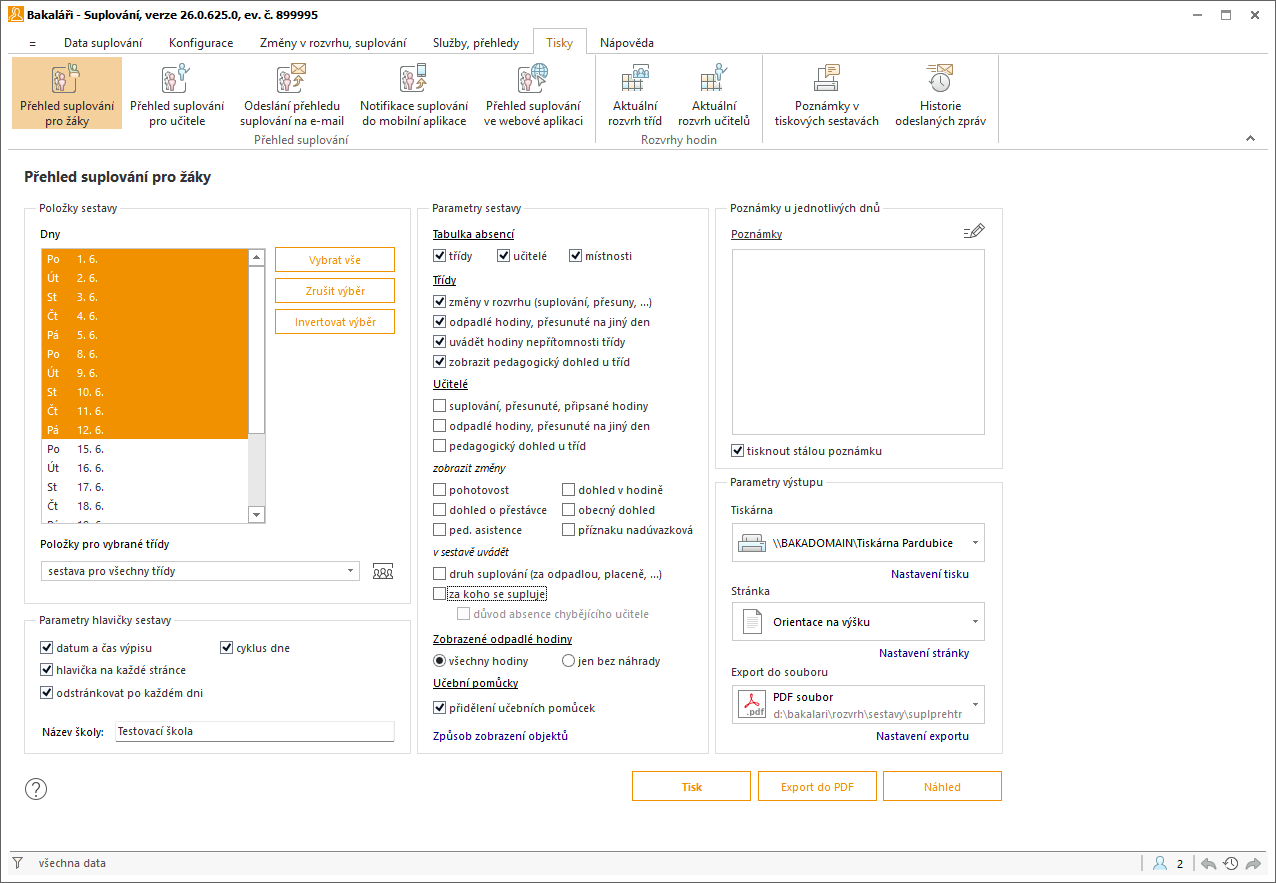Open the Tiskárna printer dropdown
The image size is (1276, 883).
[858, 543]
